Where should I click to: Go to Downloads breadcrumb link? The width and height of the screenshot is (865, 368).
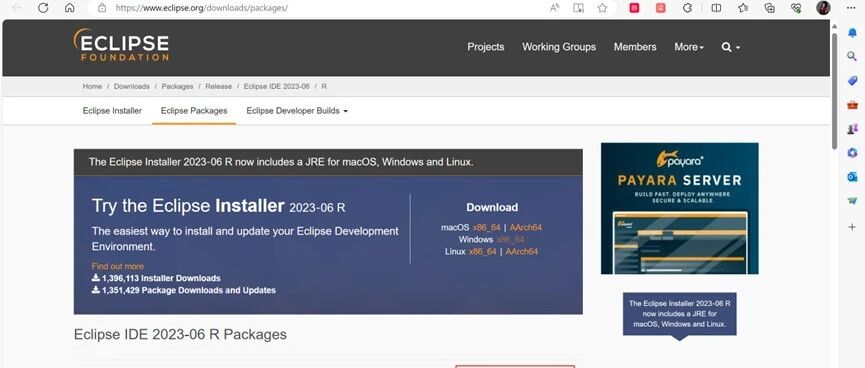tap(132, 87)
